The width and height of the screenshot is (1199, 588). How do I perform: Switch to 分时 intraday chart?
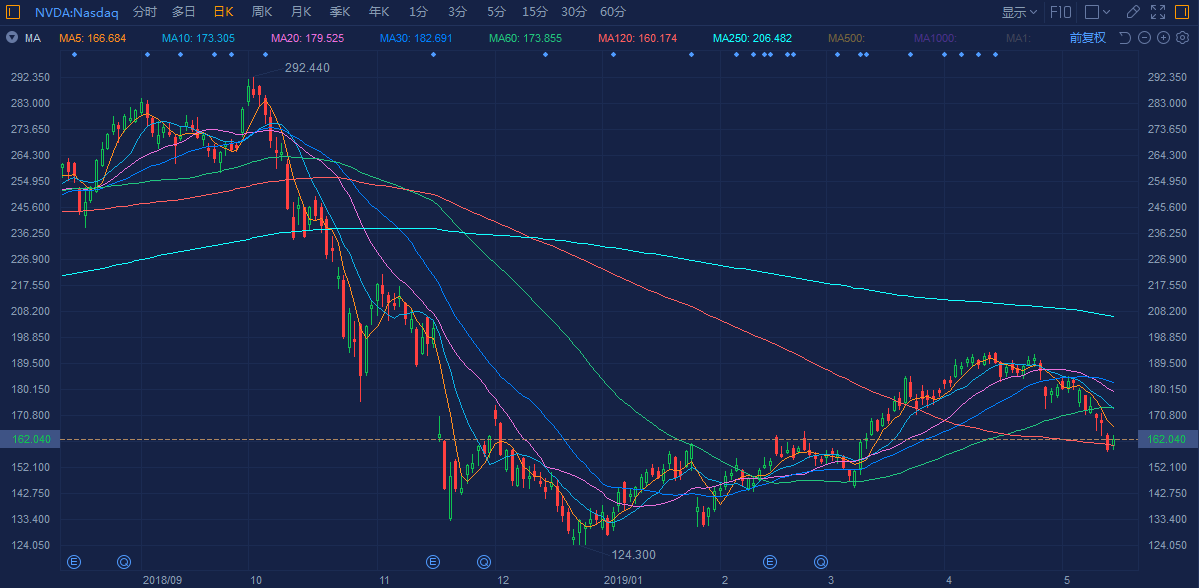click(x=144, y=12)
